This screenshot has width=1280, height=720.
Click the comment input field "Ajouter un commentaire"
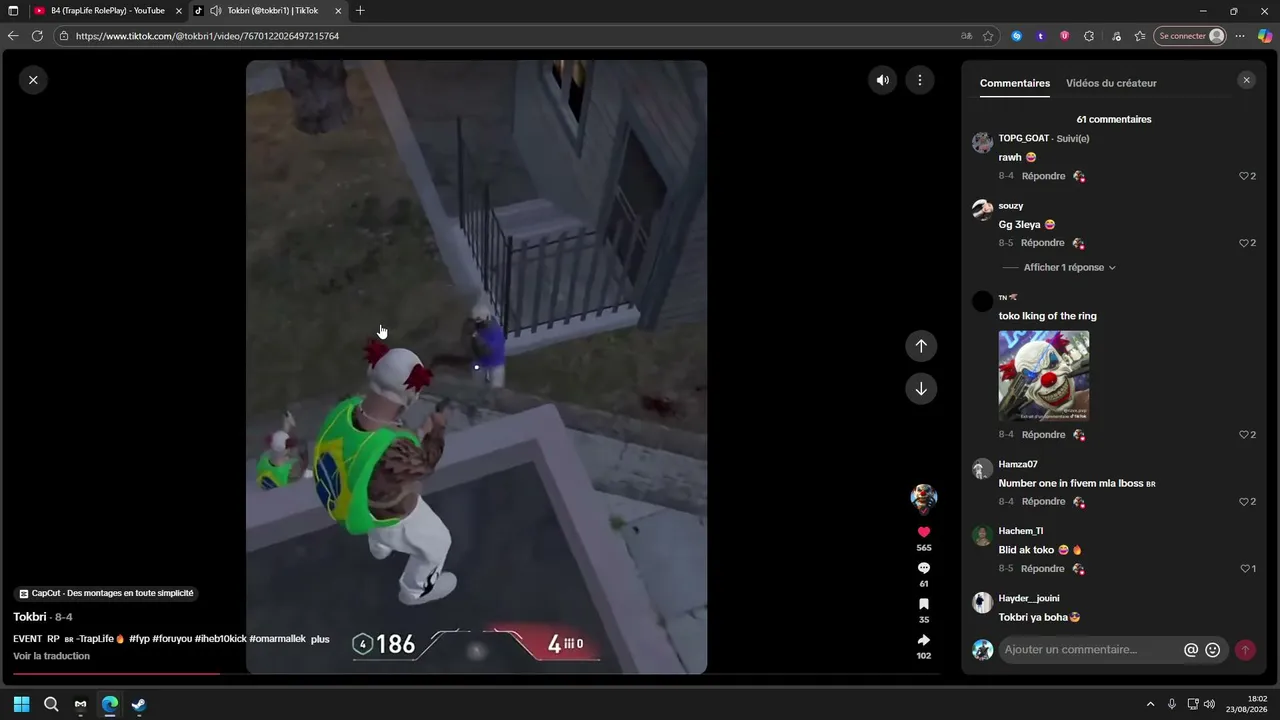(x=1090, y=650)
